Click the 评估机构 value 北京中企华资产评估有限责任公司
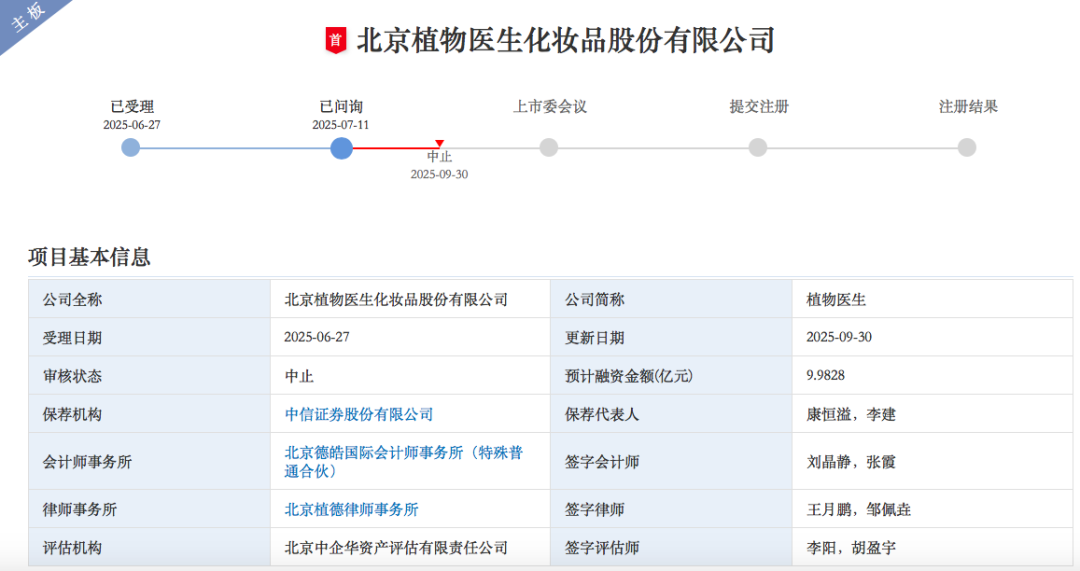Screen dimensions: 1080x571 point(396,548)
